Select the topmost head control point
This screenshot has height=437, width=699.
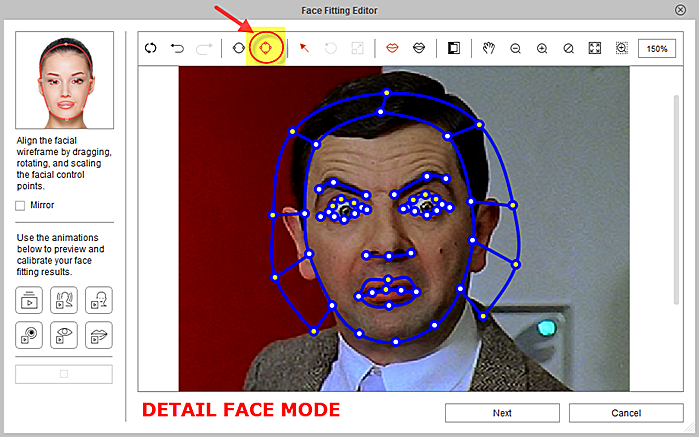(387, 93)
